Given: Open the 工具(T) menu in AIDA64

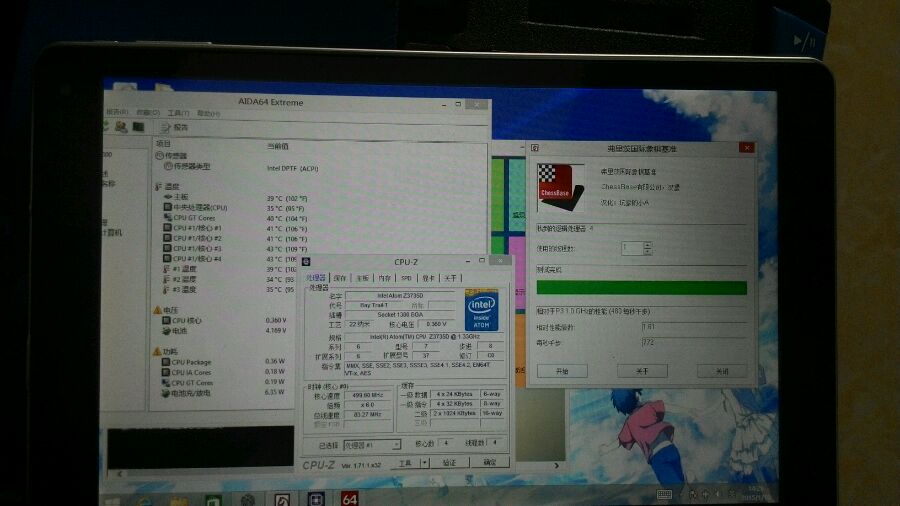Looking at the screenshot, I should pyautogui.click(x=179, y=113).
